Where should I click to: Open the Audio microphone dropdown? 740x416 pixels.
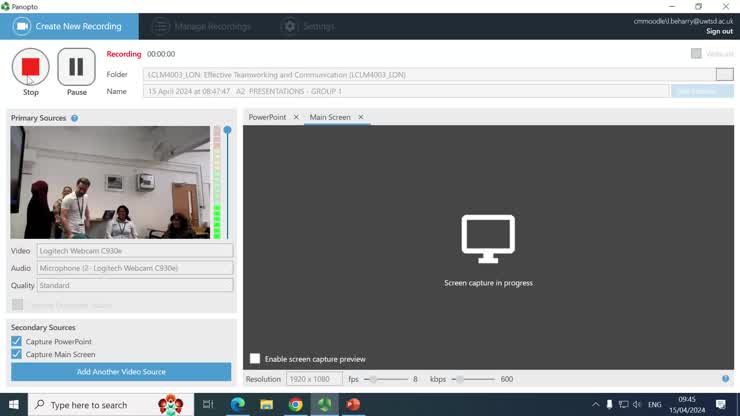[x=134, y=268]
